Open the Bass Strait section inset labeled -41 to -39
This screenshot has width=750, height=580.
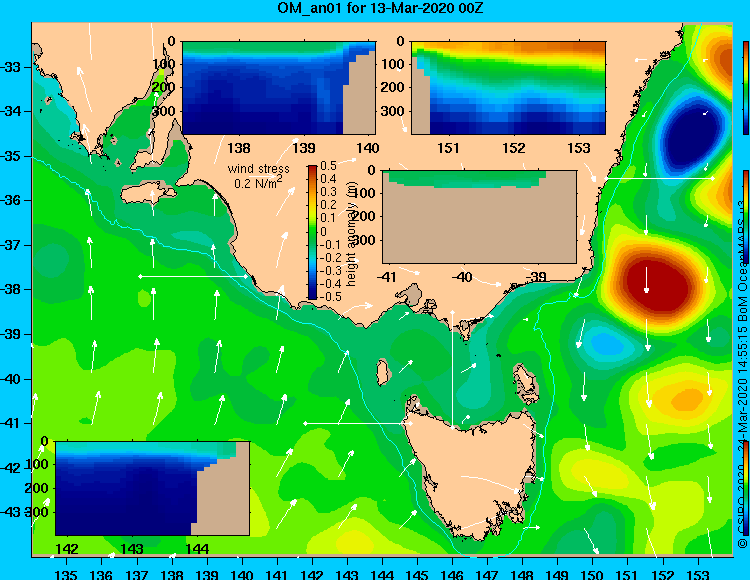(x=479, y=217)
